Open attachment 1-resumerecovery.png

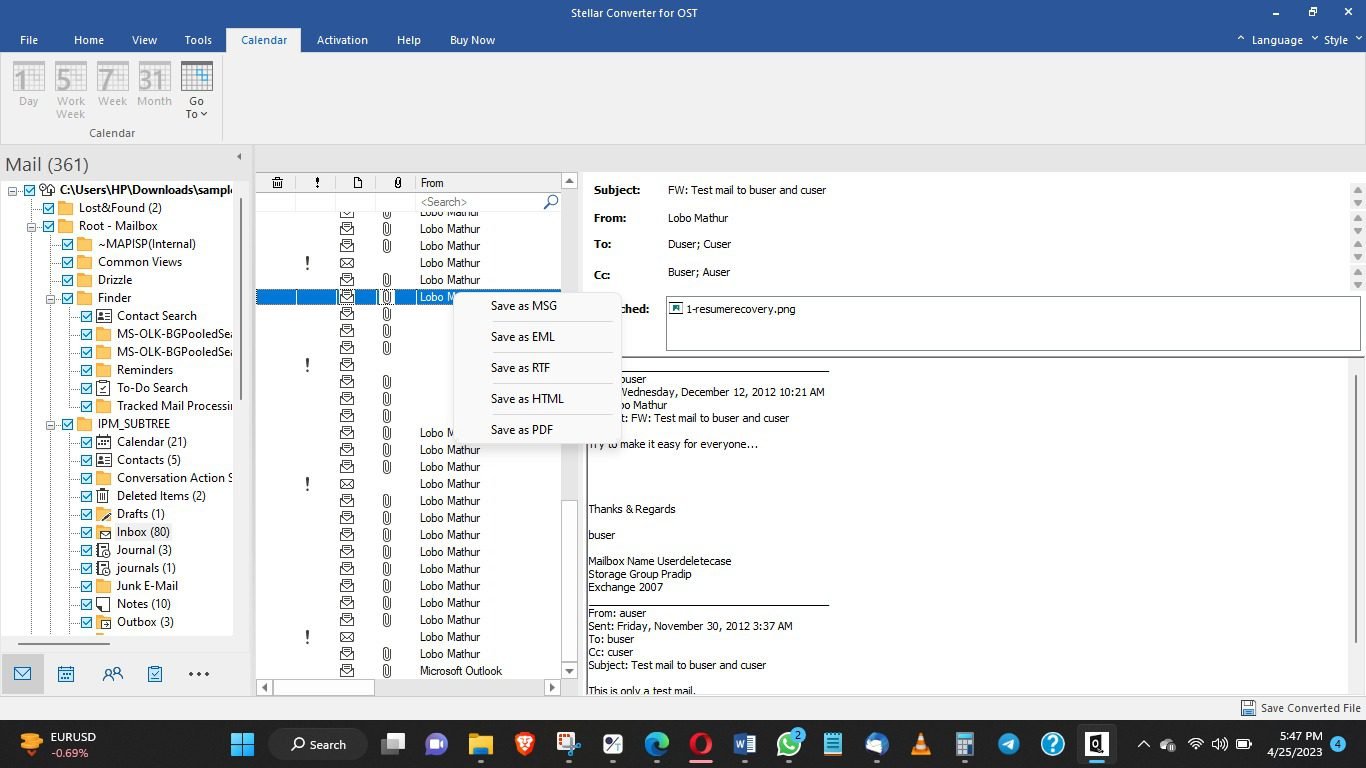tap(739, 309)
